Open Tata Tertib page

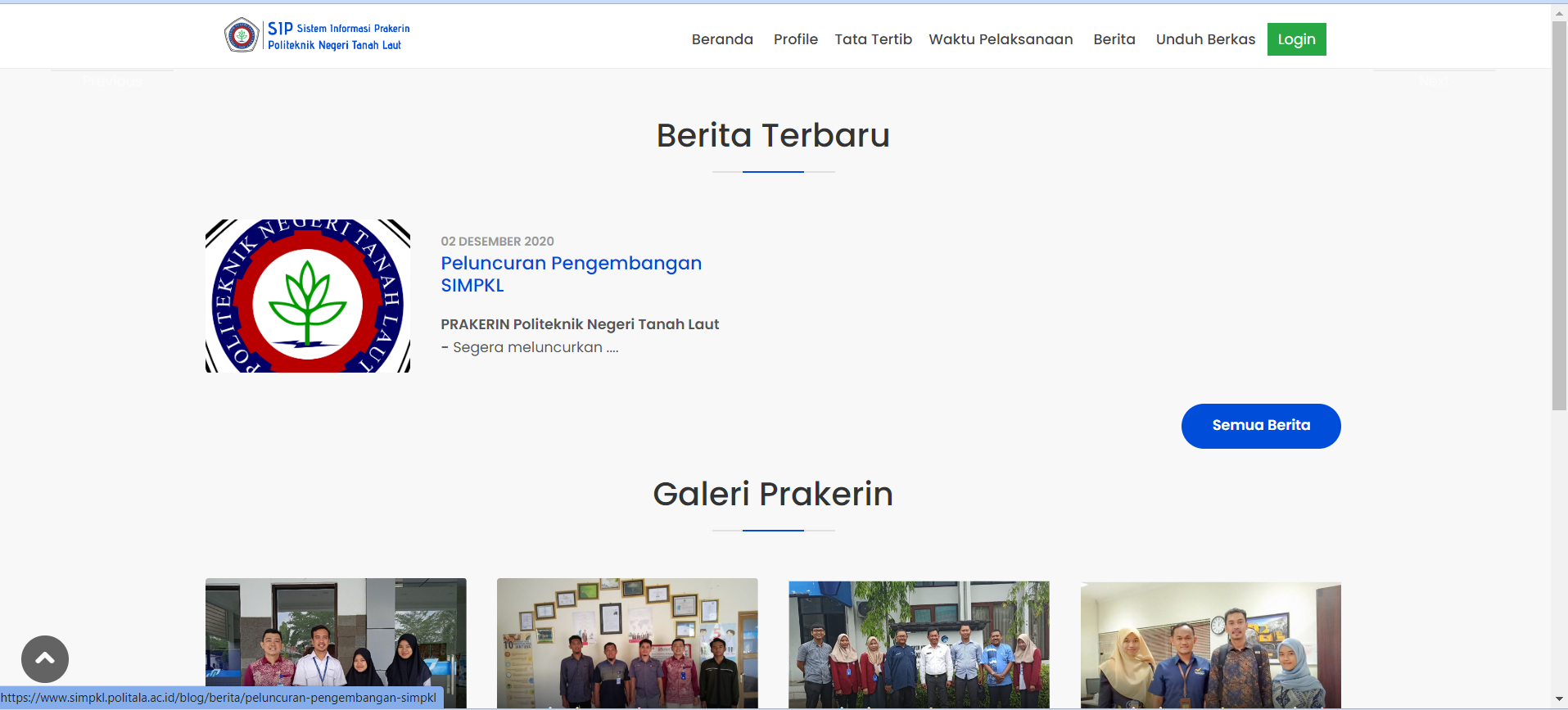point(873,39)
